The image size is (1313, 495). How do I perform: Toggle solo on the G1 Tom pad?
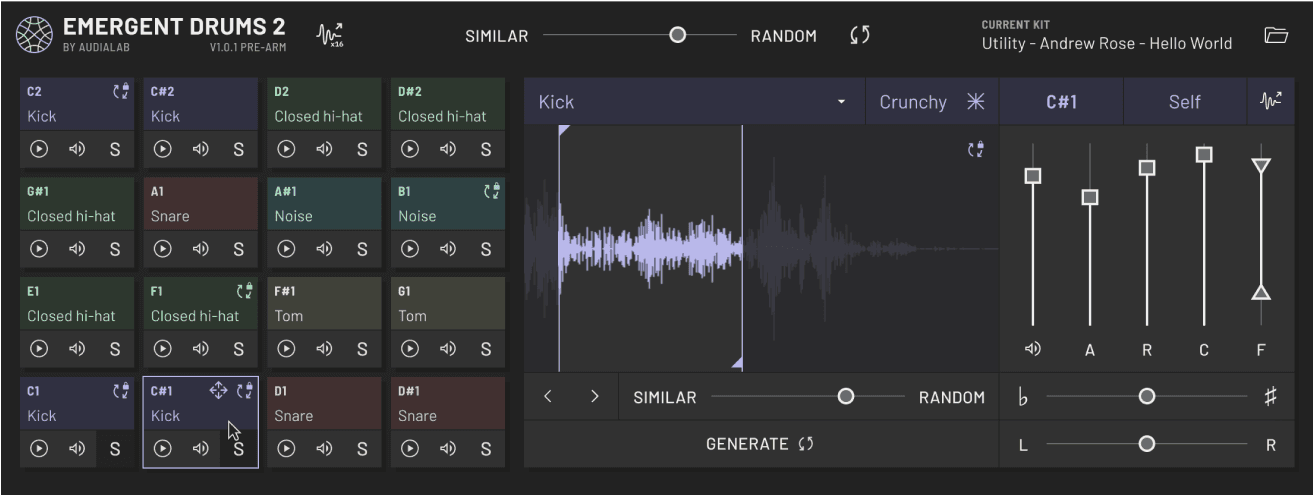[486, 349]
